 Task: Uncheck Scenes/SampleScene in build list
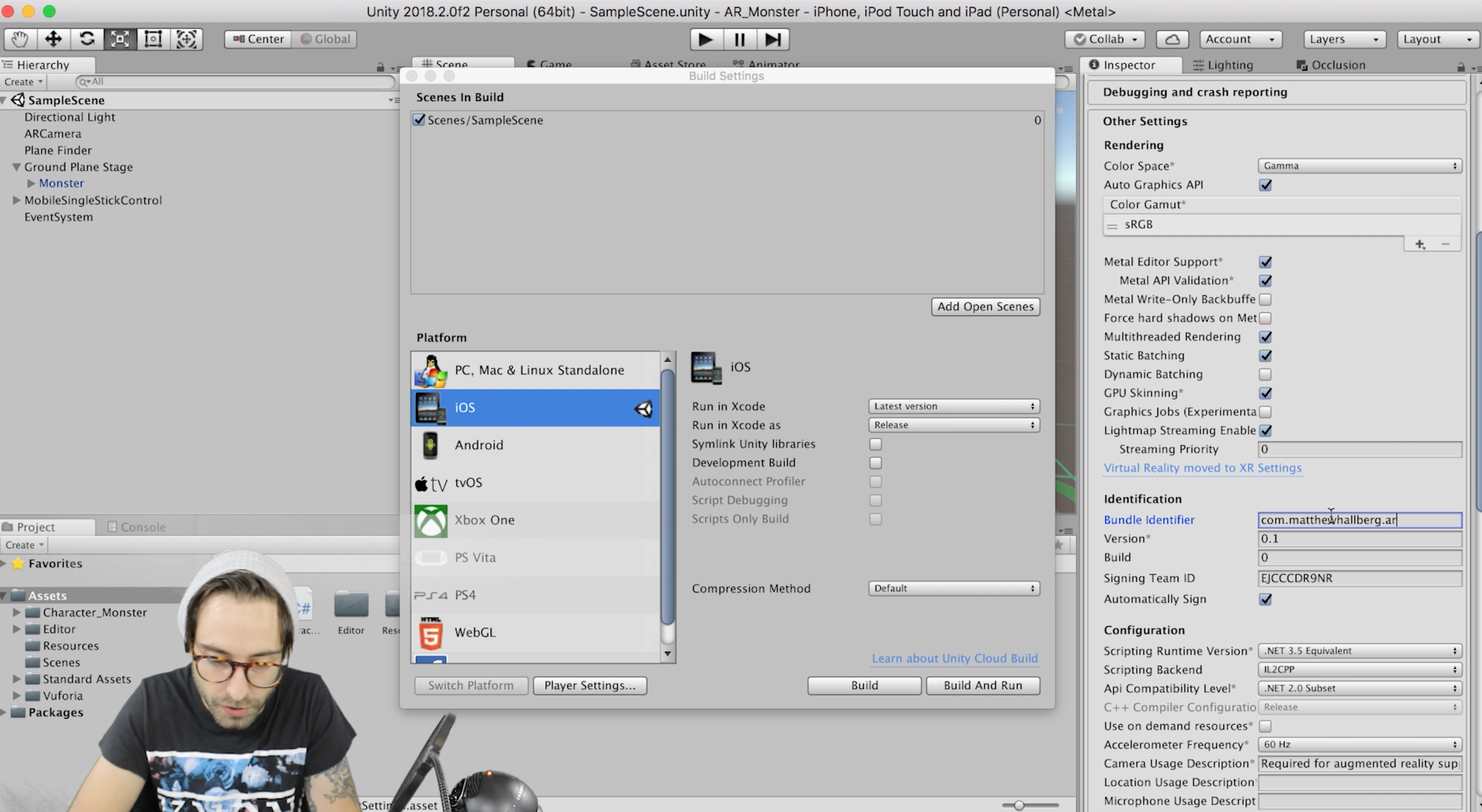click(419, 119)
